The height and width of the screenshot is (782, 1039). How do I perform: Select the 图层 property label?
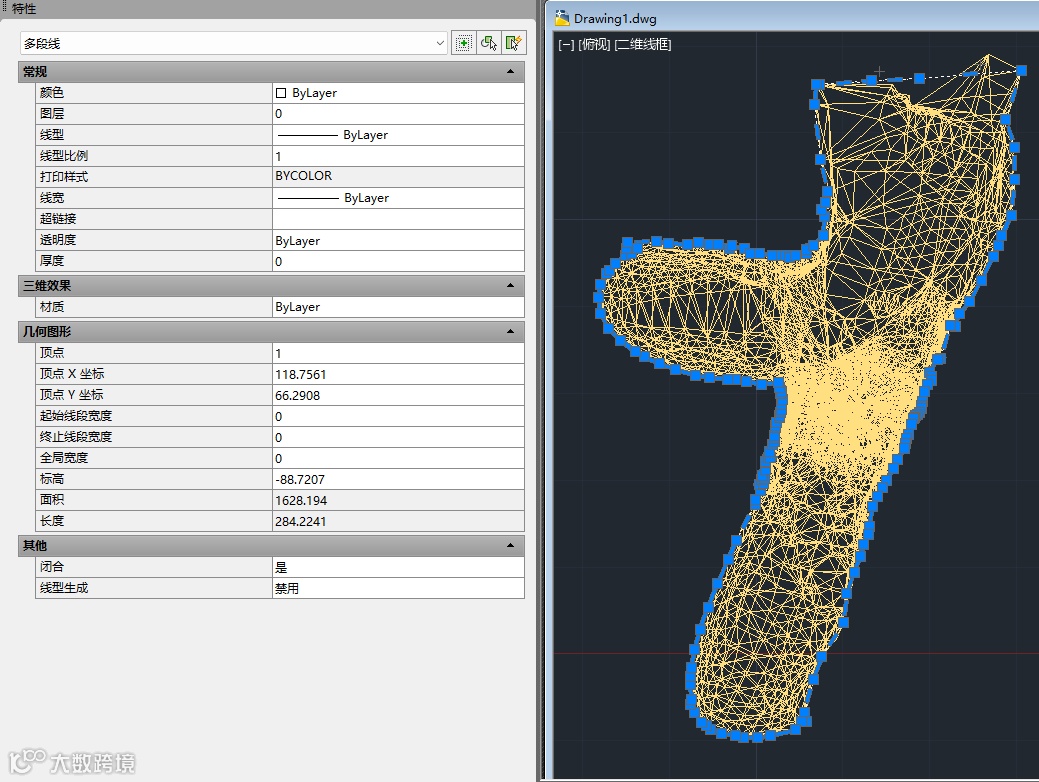[52, 113]
